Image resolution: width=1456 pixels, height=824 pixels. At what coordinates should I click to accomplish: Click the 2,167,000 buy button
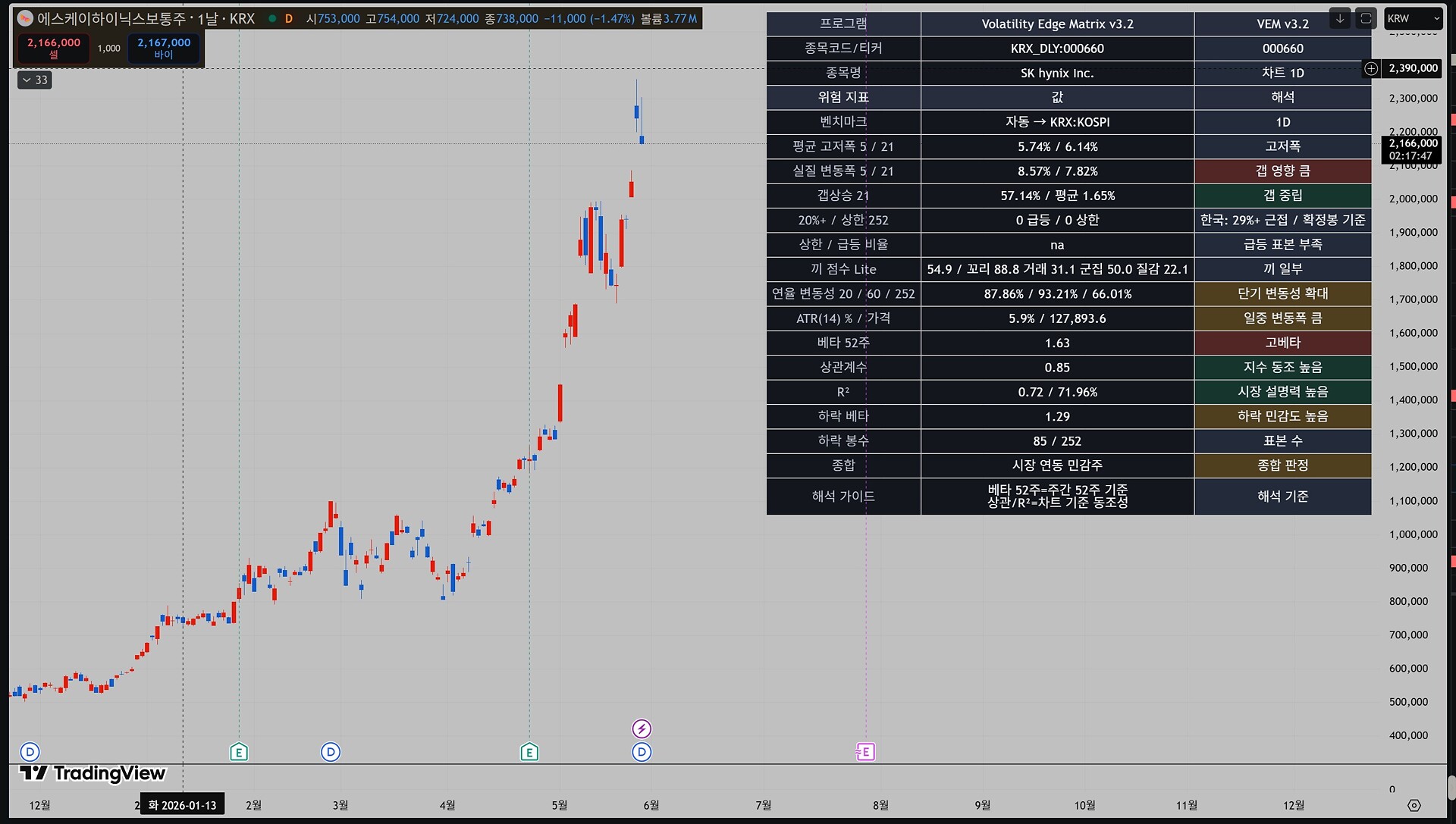[x=164, y=49]
